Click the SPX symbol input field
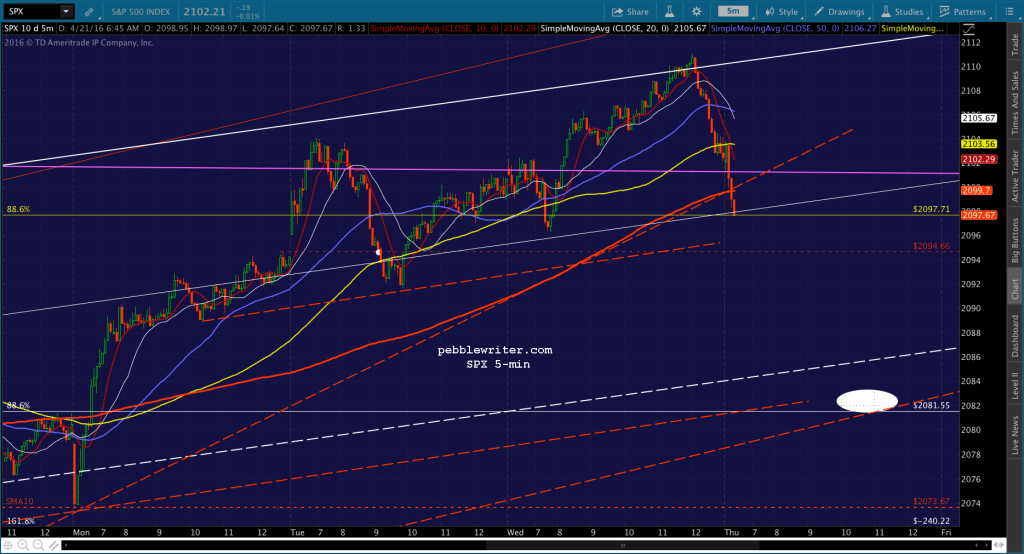Image resolution: width=1024 pixels, height=554 pixels. 31,11
